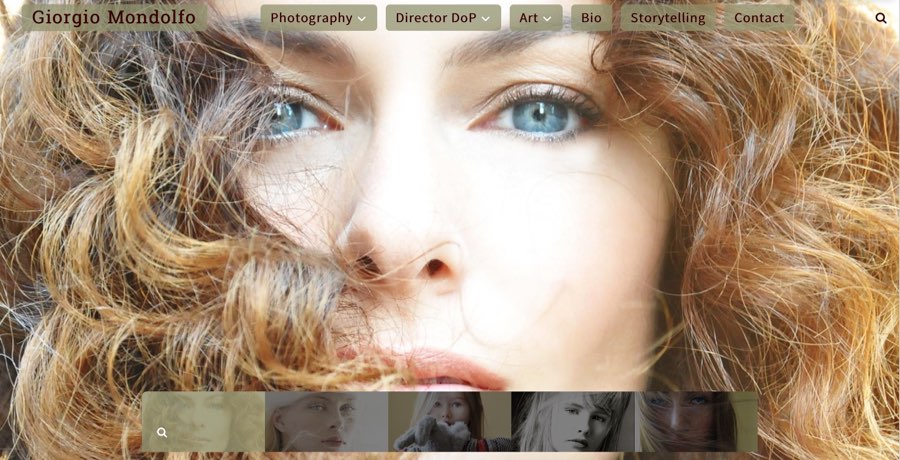Open the Bio page

tap(591, 18)
